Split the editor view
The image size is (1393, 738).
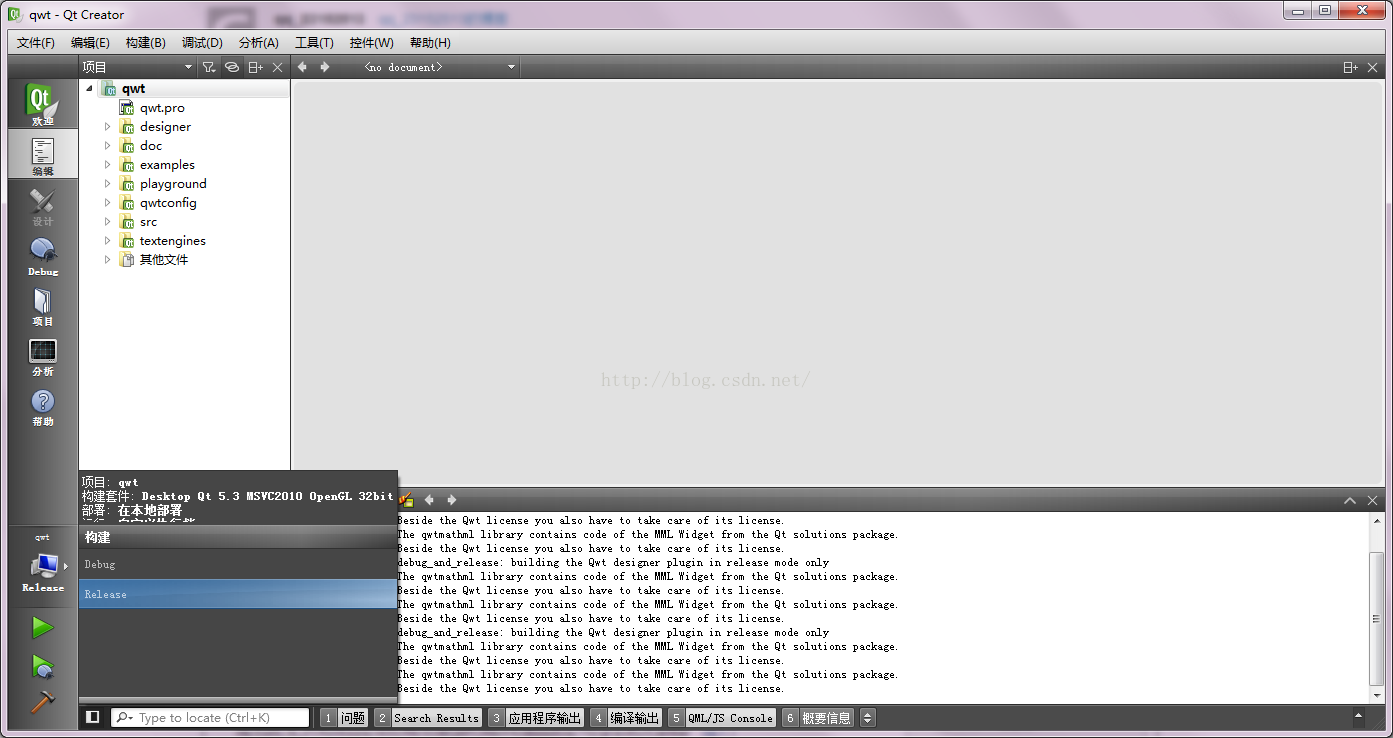click(x=1350, y=67)
